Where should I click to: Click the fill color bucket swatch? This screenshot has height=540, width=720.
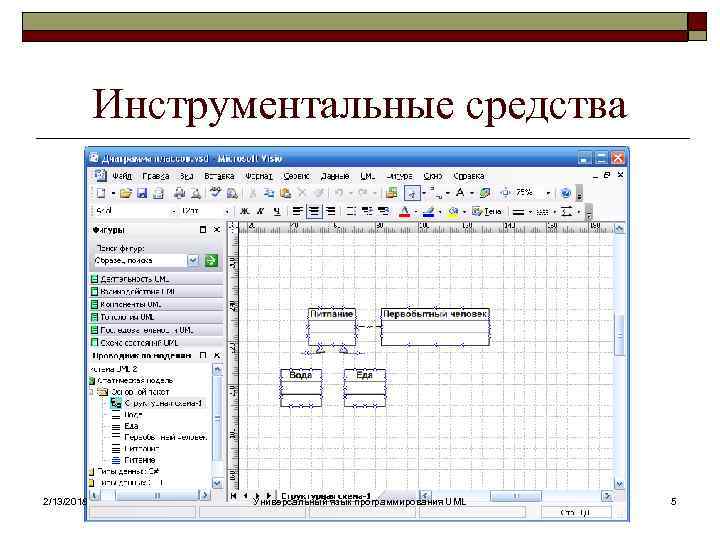pos(453,212)
